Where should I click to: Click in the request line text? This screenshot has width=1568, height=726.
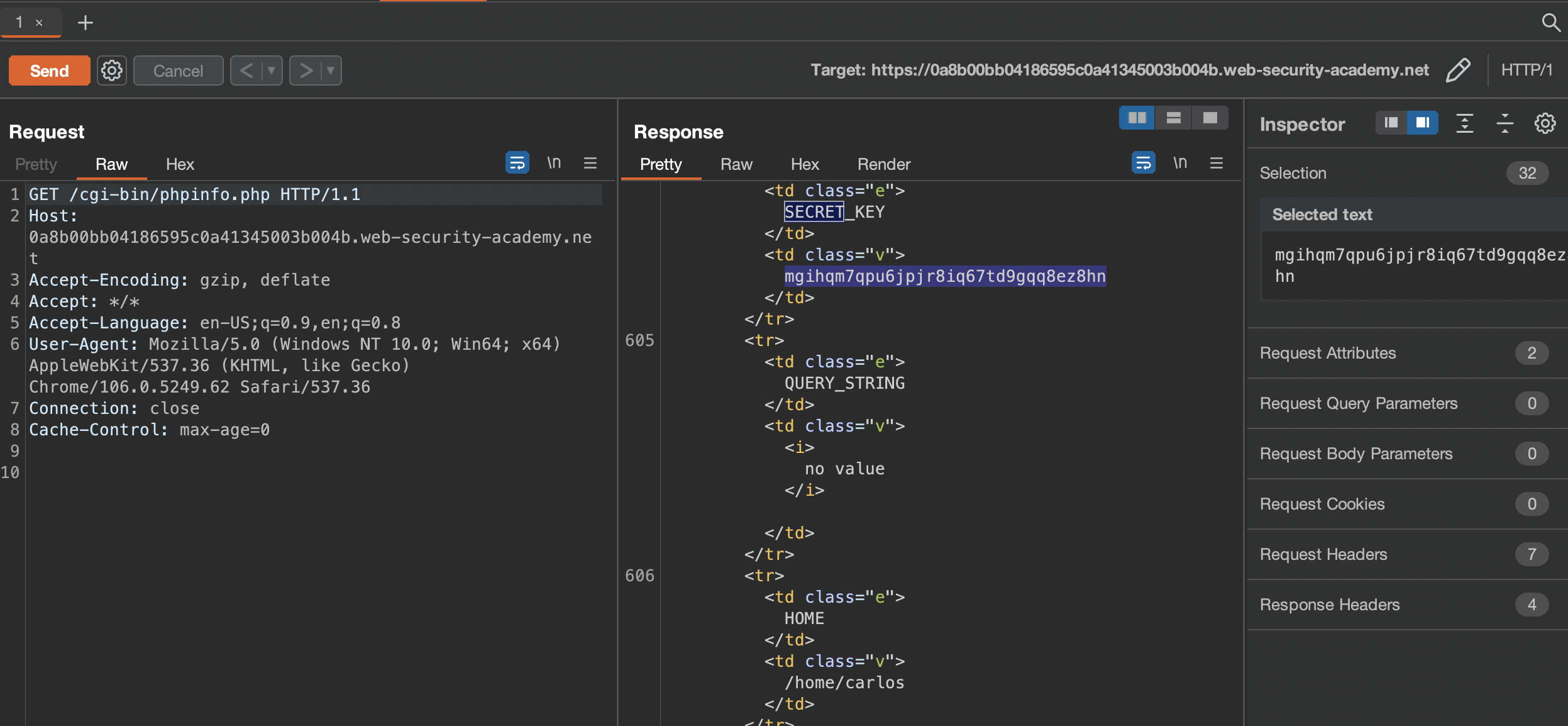[195, 194]
